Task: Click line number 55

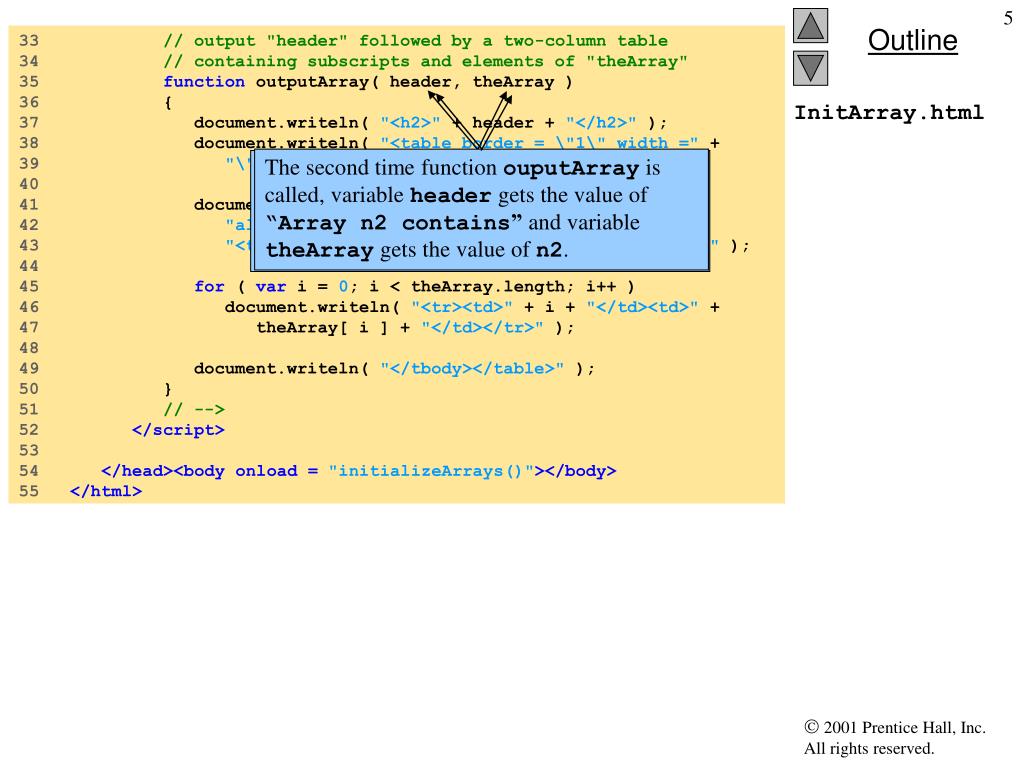Action: tap(29, 491)
